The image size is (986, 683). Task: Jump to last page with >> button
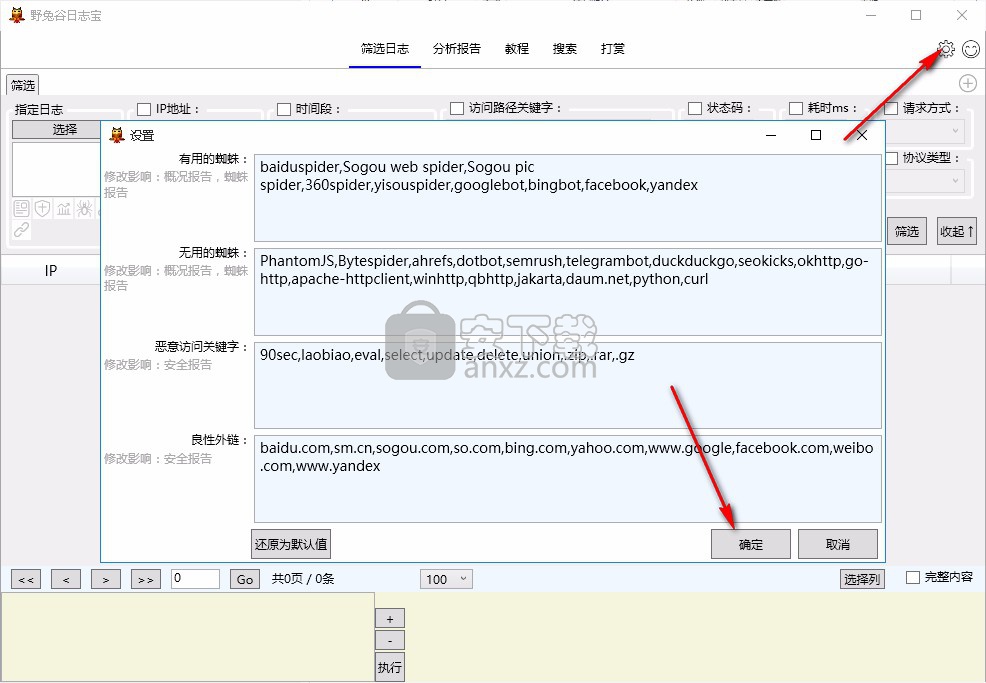coord(146,579)
